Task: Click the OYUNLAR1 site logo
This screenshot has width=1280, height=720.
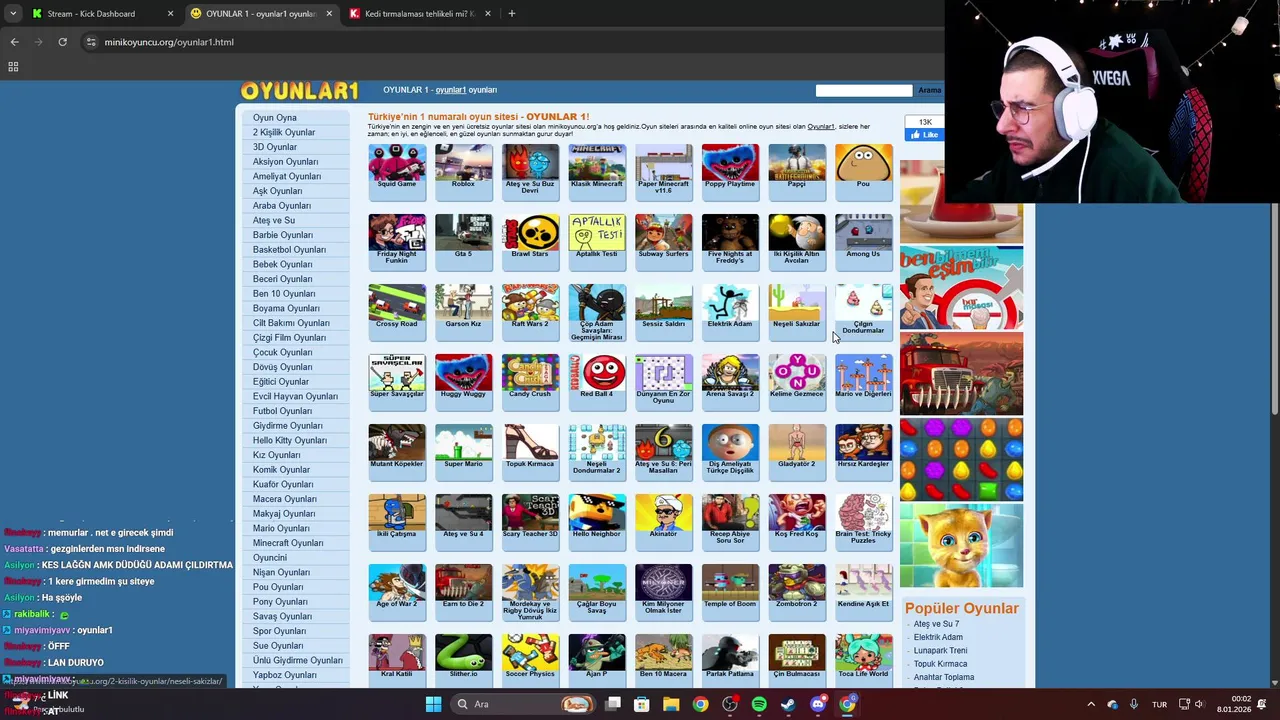Action: [x=299, y=91]
